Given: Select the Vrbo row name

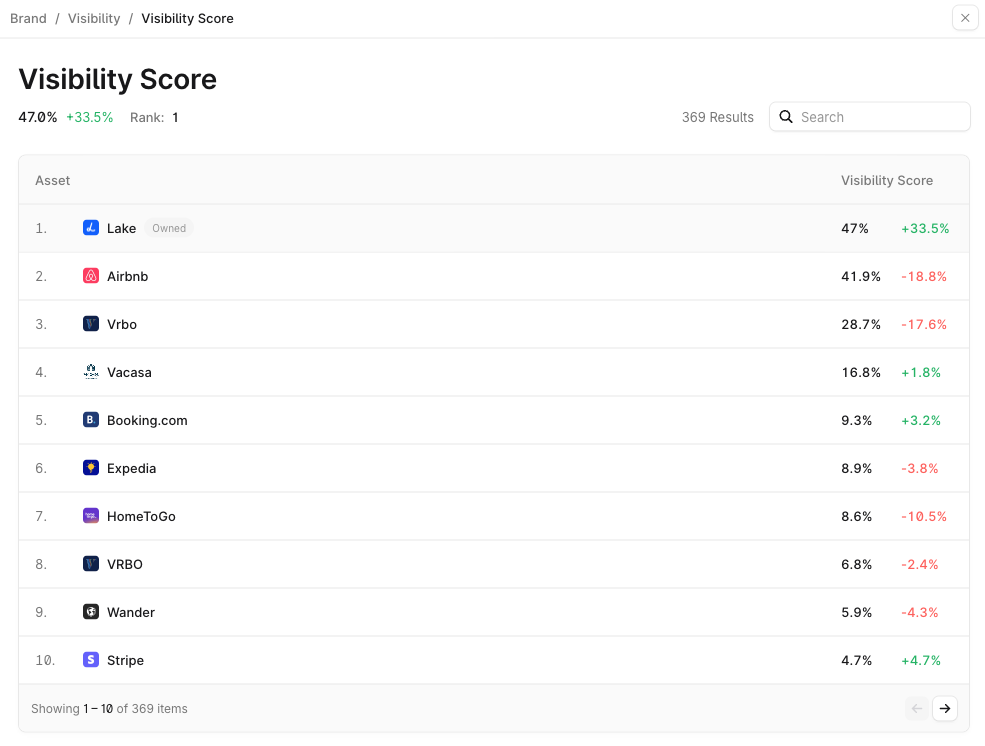Looking at the screenshot, I should (122, 324).
